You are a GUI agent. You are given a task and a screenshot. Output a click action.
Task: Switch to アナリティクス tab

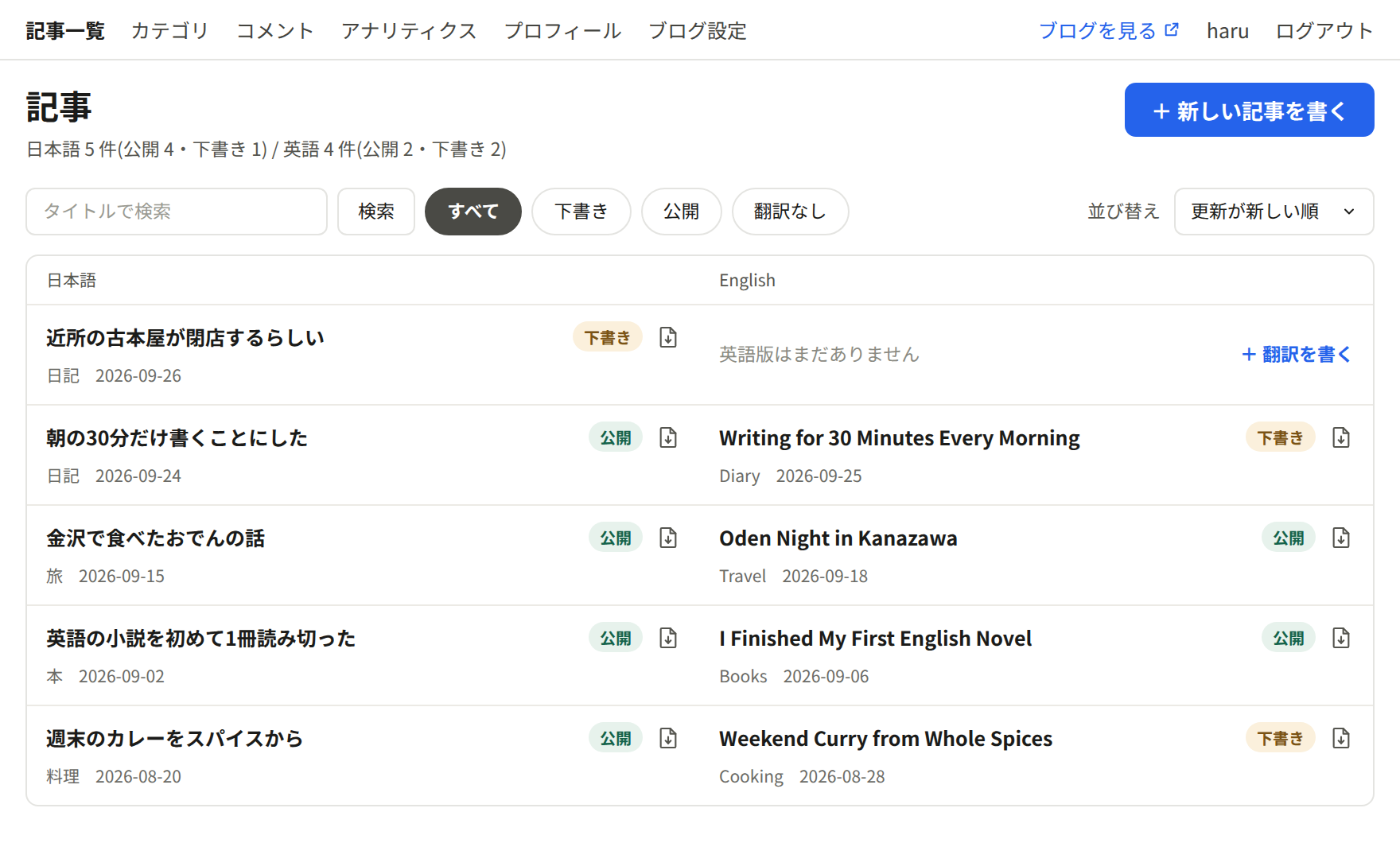409,31
